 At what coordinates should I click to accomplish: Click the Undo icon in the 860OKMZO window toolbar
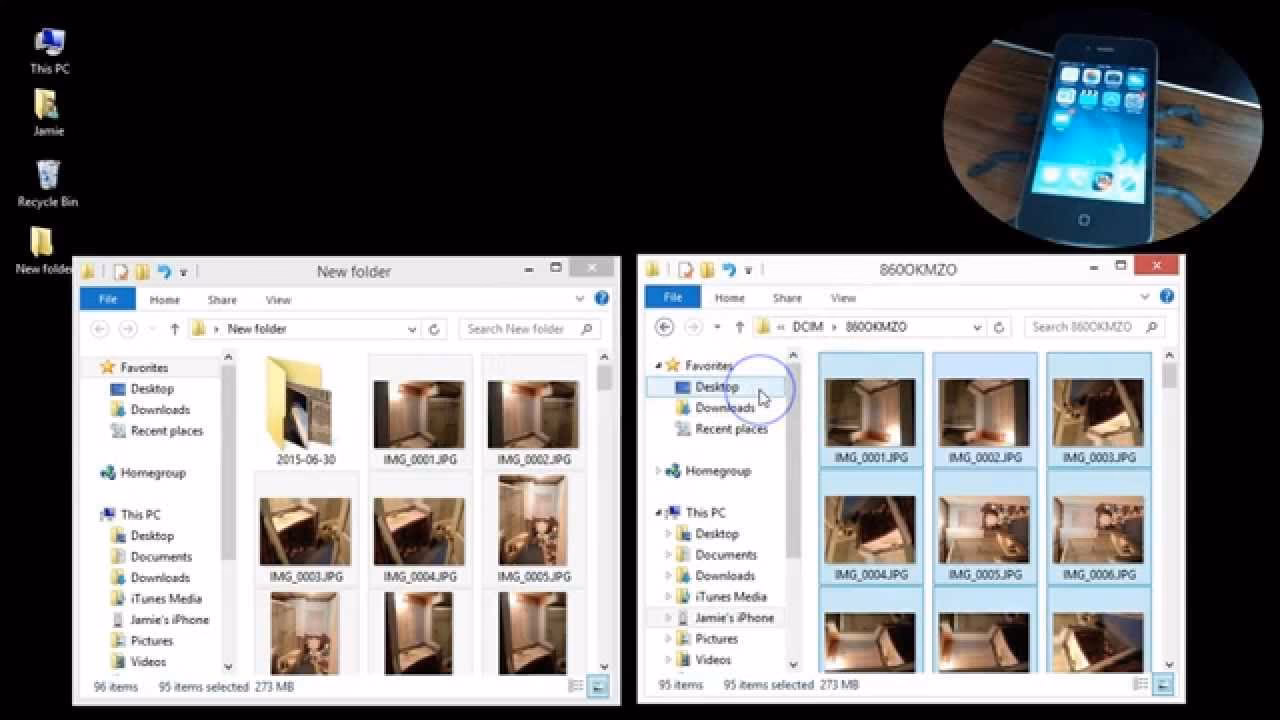click(730, 268)
